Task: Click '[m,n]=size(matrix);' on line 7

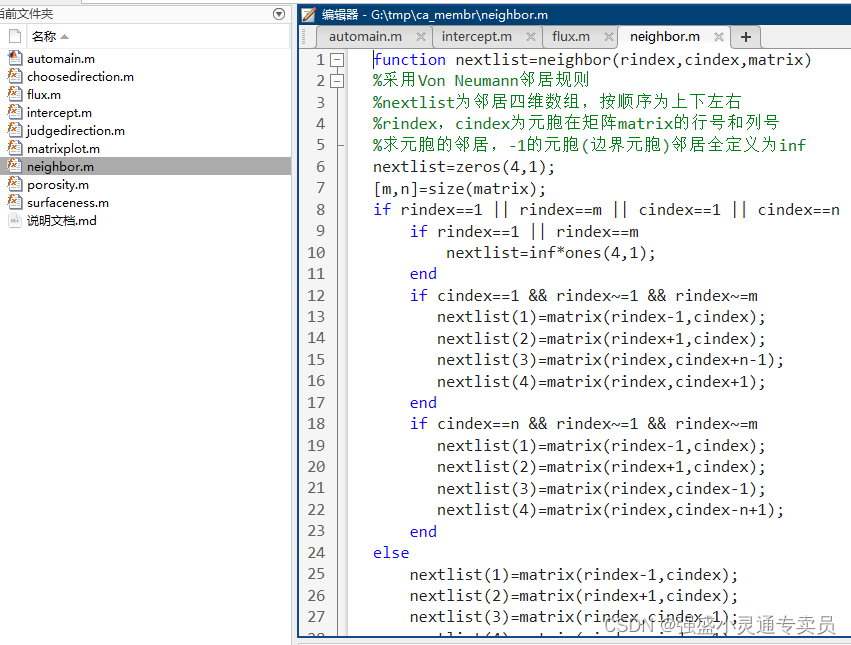Action: coord(460,188)
